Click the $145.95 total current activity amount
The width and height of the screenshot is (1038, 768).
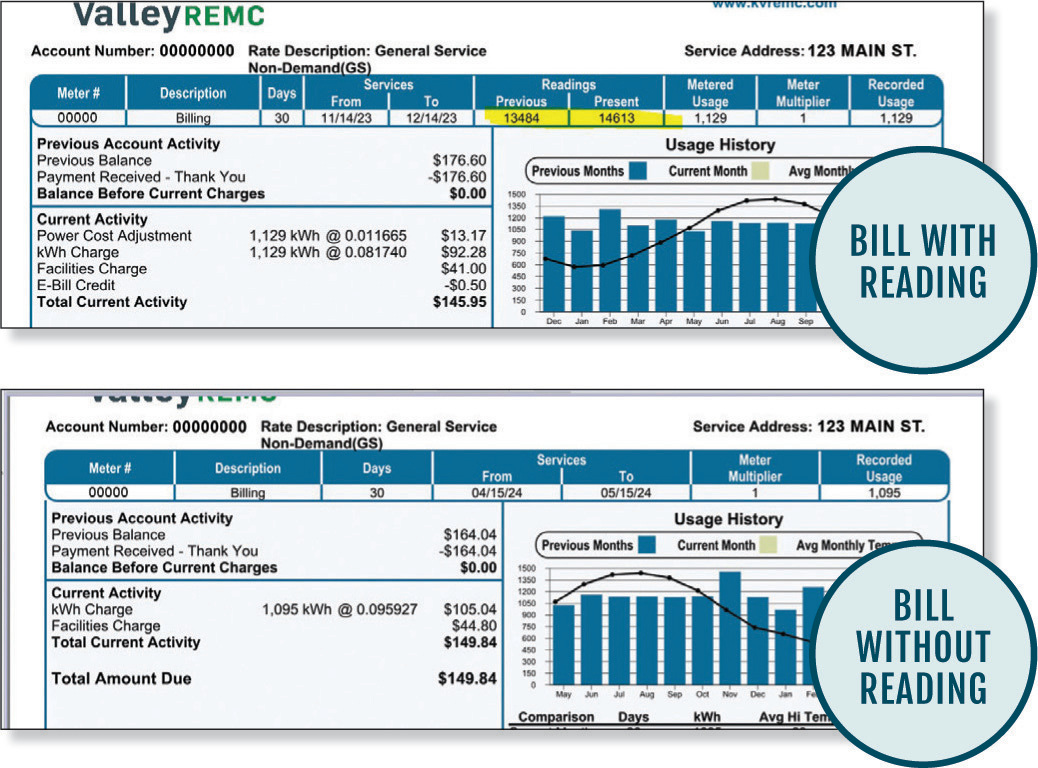[462, 301]
